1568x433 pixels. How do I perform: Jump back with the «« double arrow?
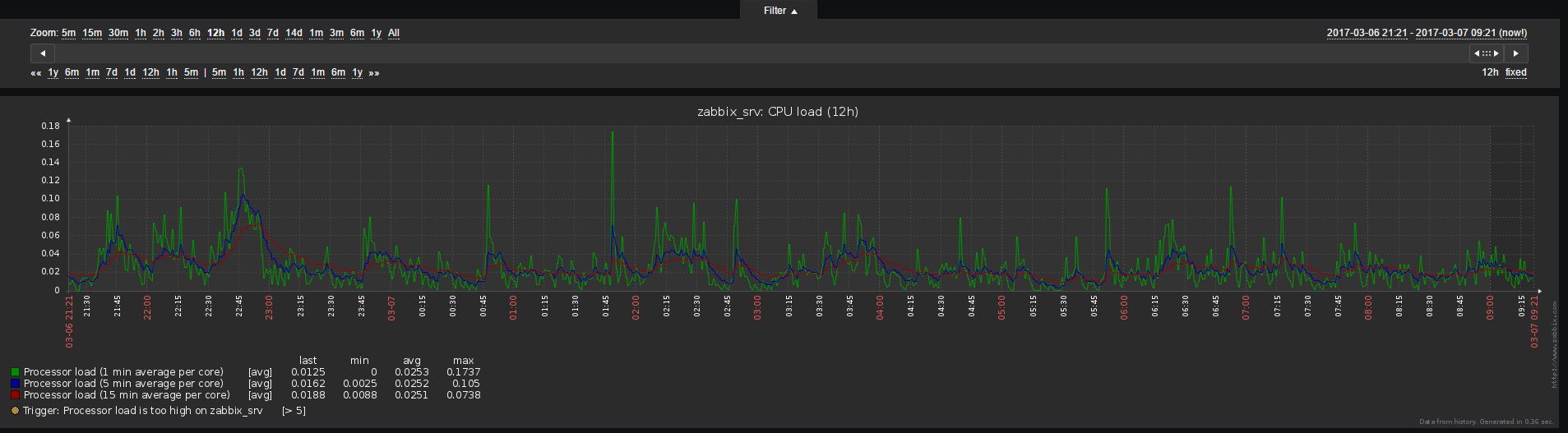click(x=36, y=73)
